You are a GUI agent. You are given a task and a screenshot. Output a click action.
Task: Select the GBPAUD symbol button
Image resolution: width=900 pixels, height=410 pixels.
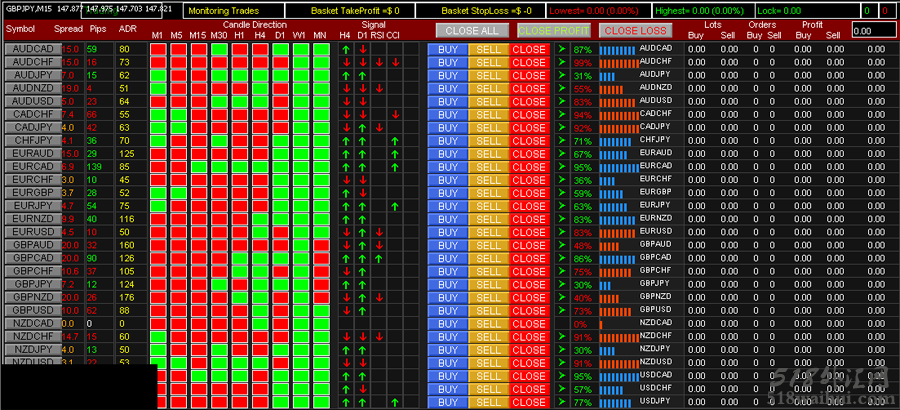pyautogui.click(x=33, y=245)
